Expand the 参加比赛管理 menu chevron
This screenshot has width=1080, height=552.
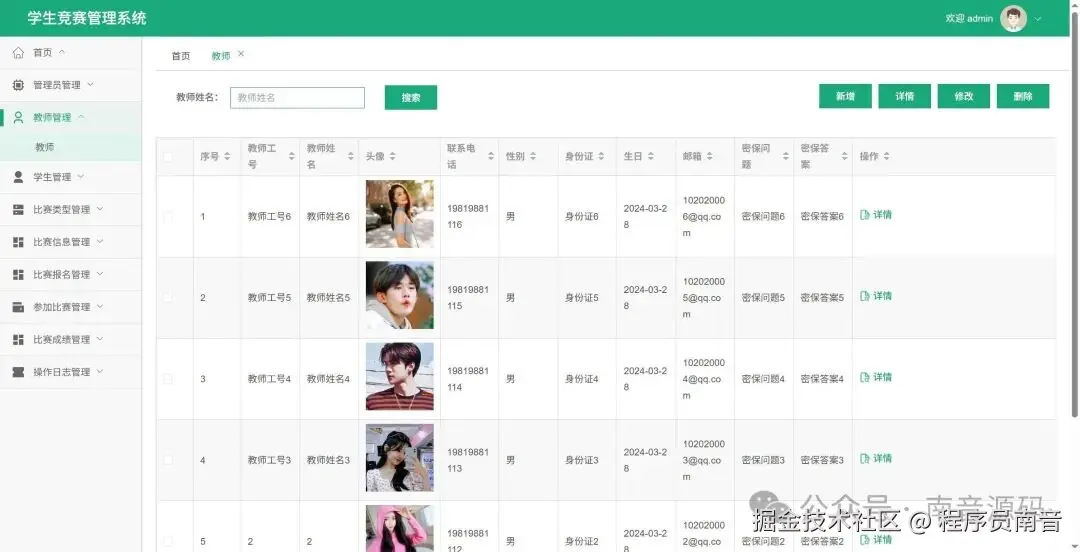[x=100, y=306]
